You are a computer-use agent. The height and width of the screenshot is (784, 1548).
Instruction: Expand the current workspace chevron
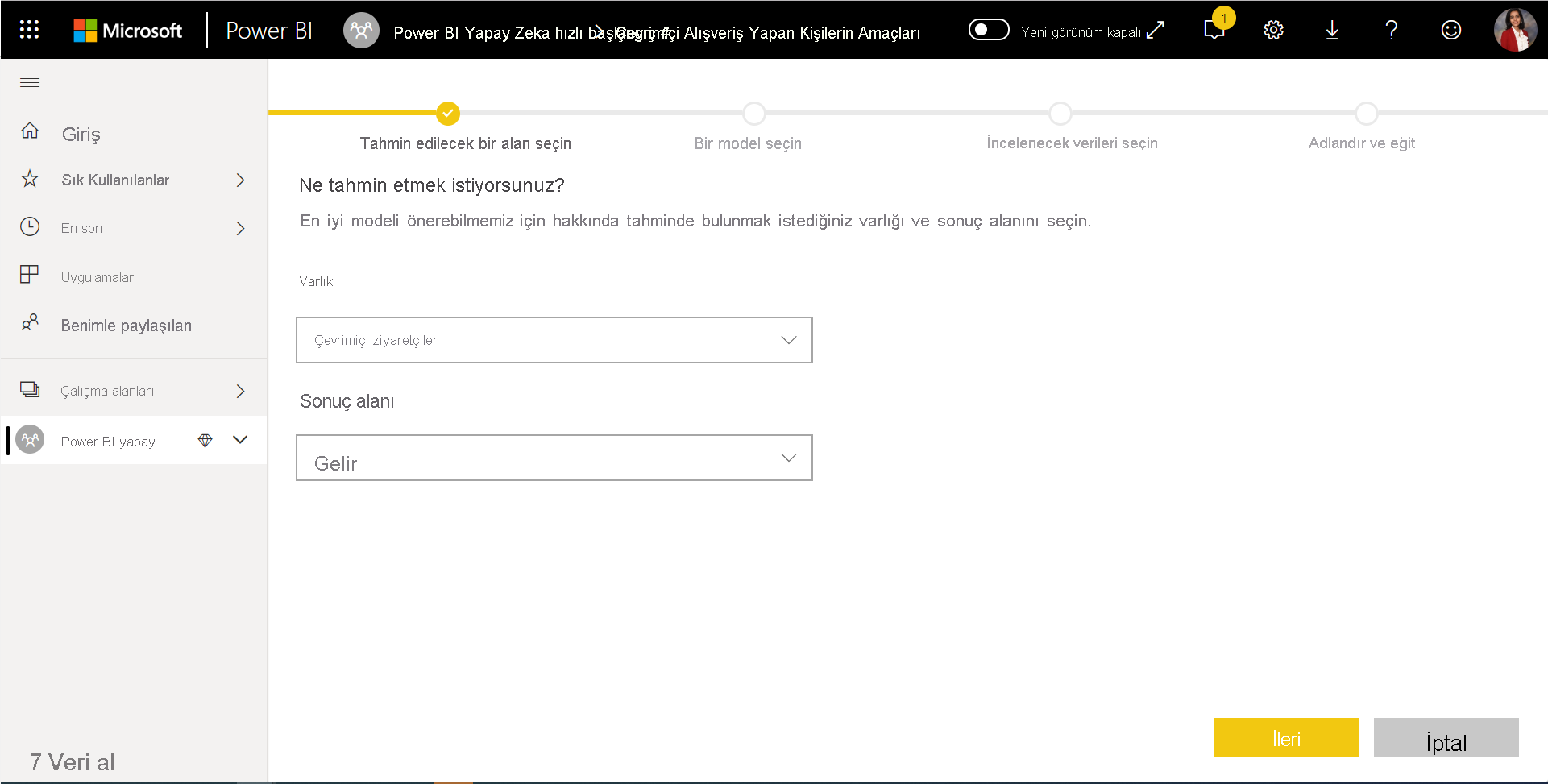(240, 440)
